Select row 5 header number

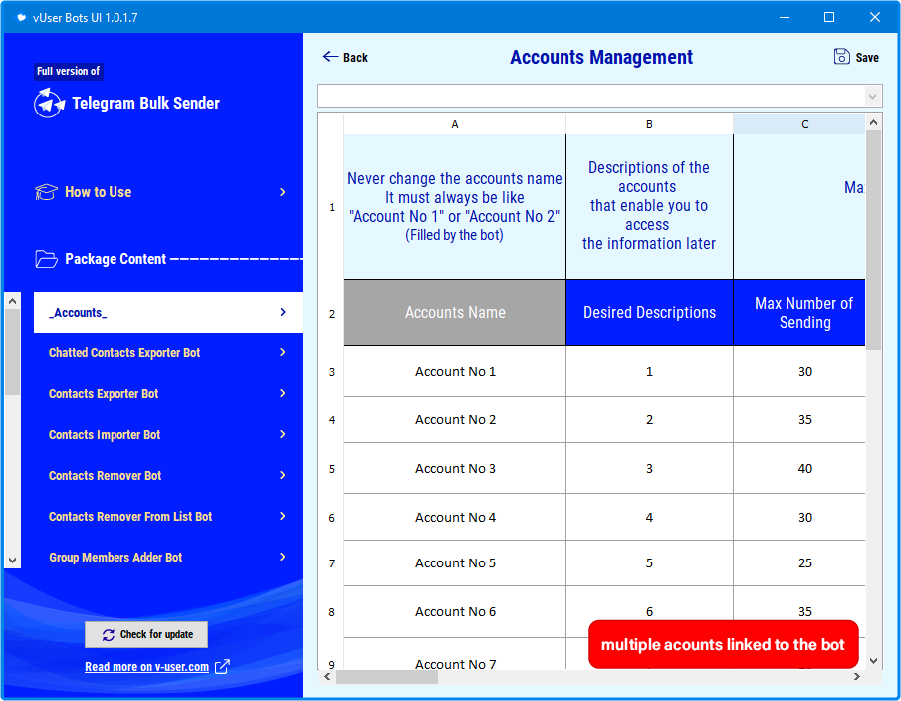point(332,469)
